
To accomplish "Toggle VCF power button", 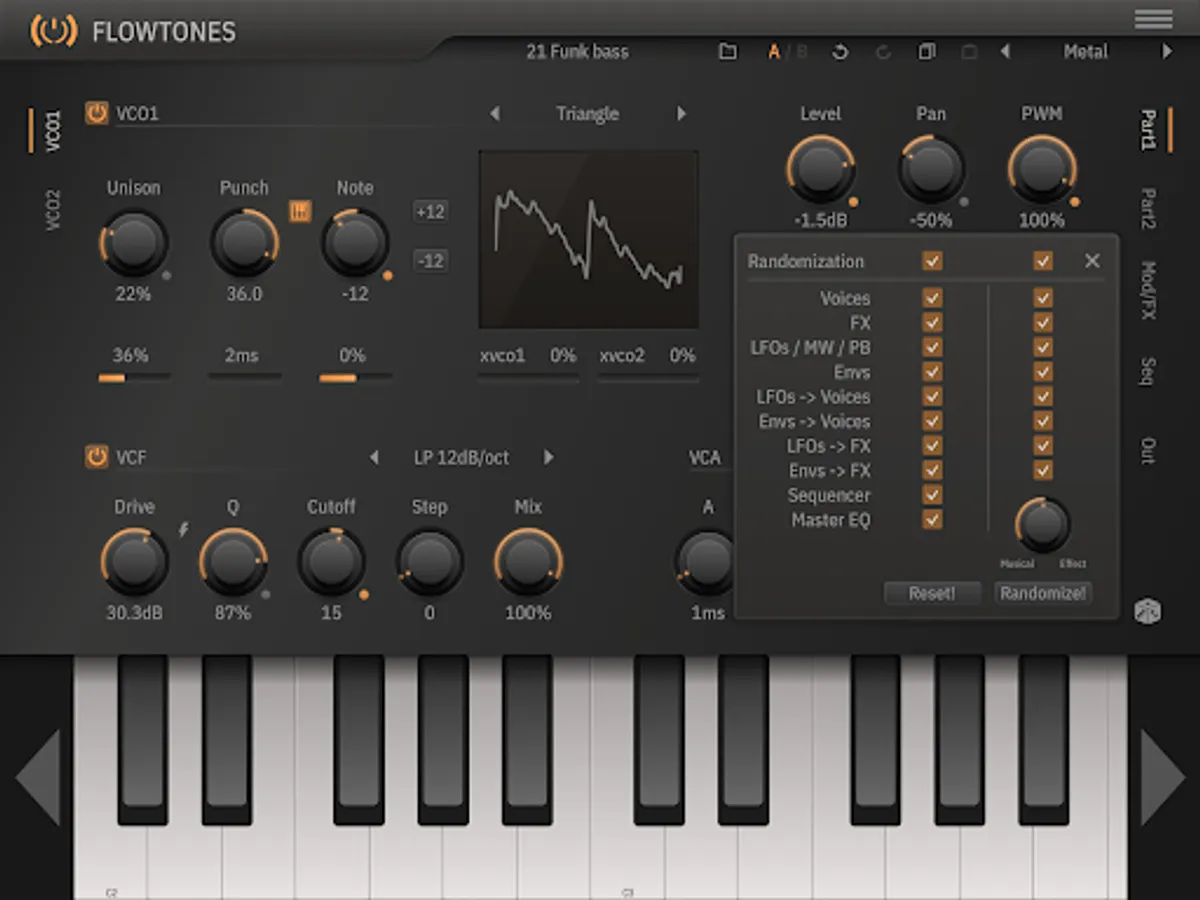I will click(96, 457).
